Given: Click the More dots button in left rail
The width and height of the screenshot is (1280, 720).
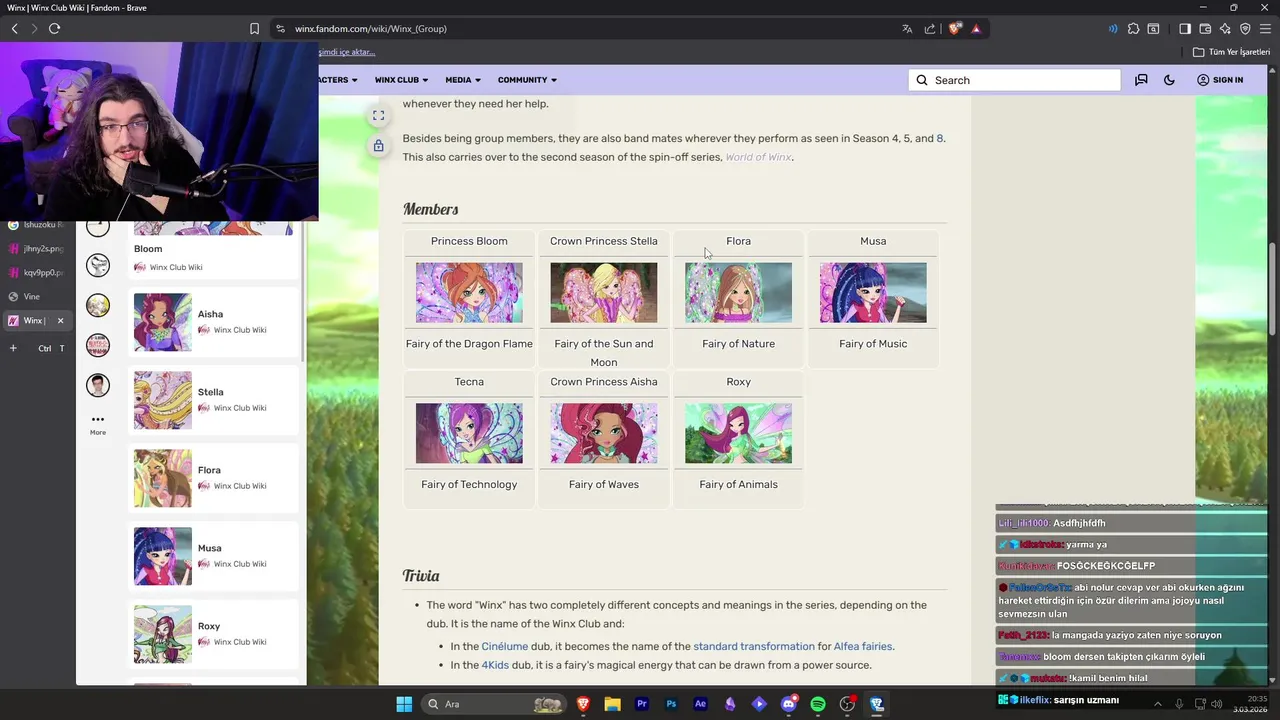Looking at the screenshot, I should [x=97, y=424].
